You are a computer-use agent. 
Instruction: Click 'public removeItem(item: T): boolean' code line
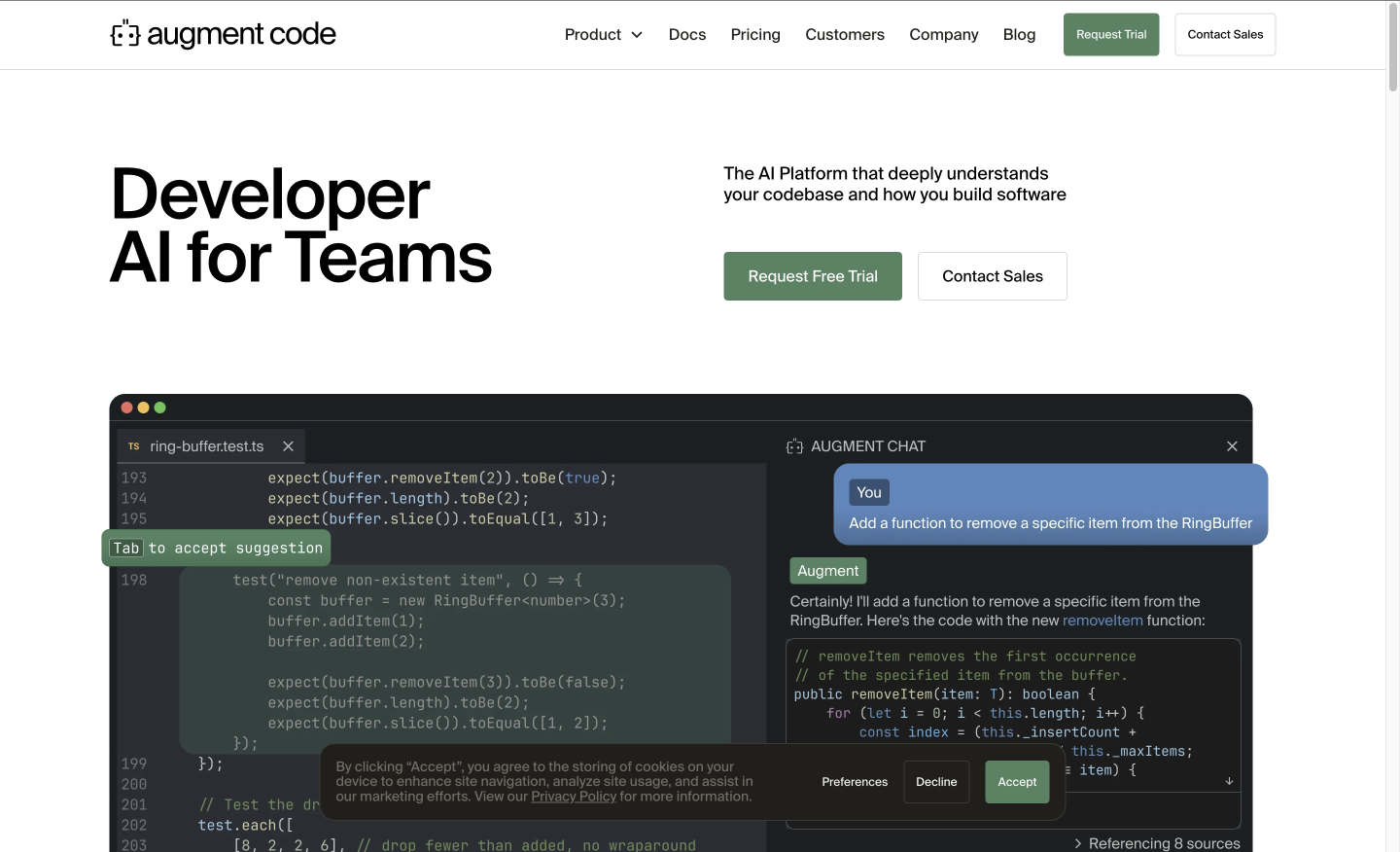coord(945,694)
